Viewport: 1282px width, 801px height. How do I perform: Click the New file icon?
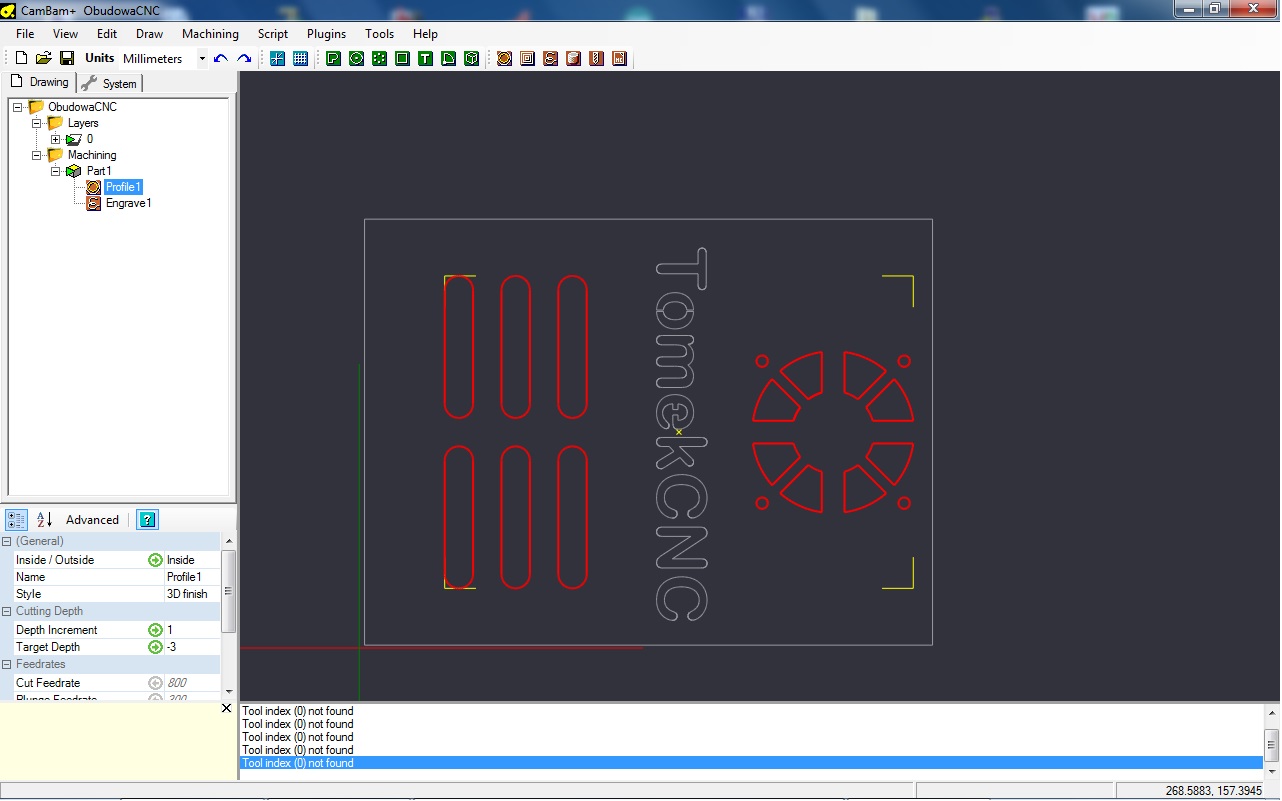tap(21, 58)
